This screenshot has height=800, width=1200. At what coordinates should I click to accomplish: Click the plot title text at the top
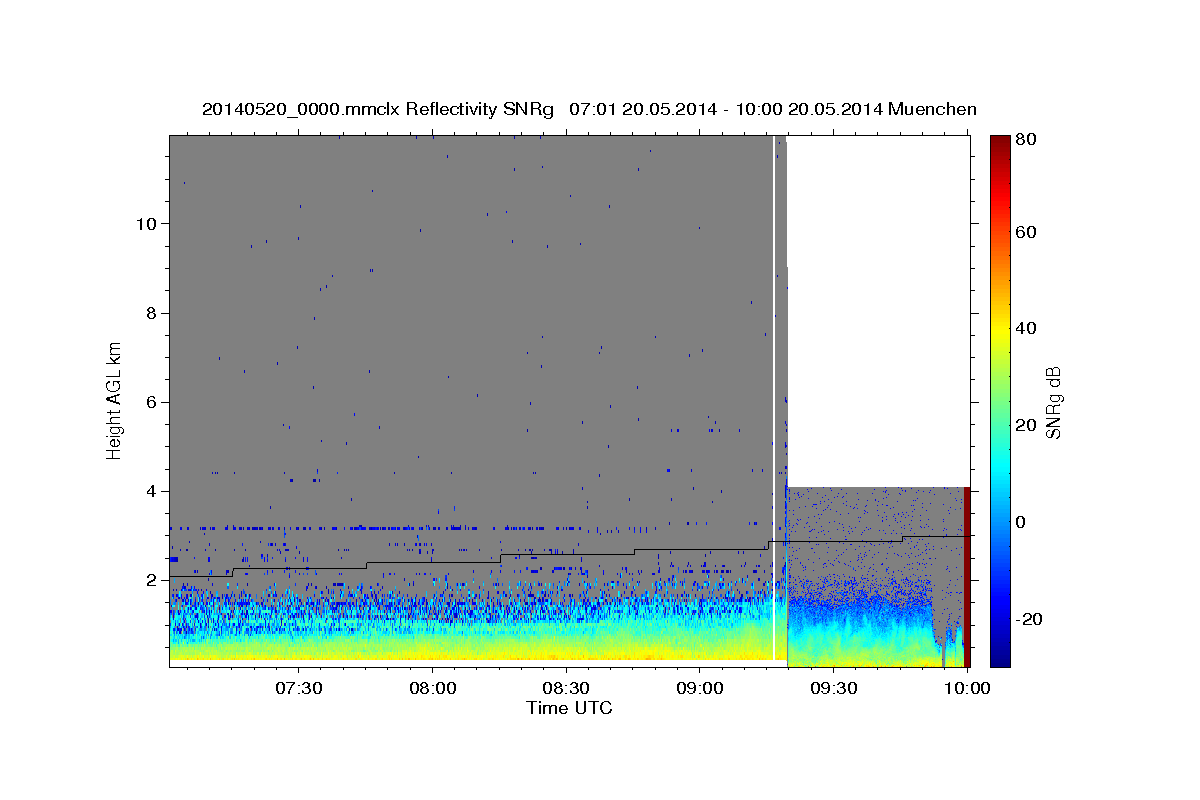(x=589, y=109)
